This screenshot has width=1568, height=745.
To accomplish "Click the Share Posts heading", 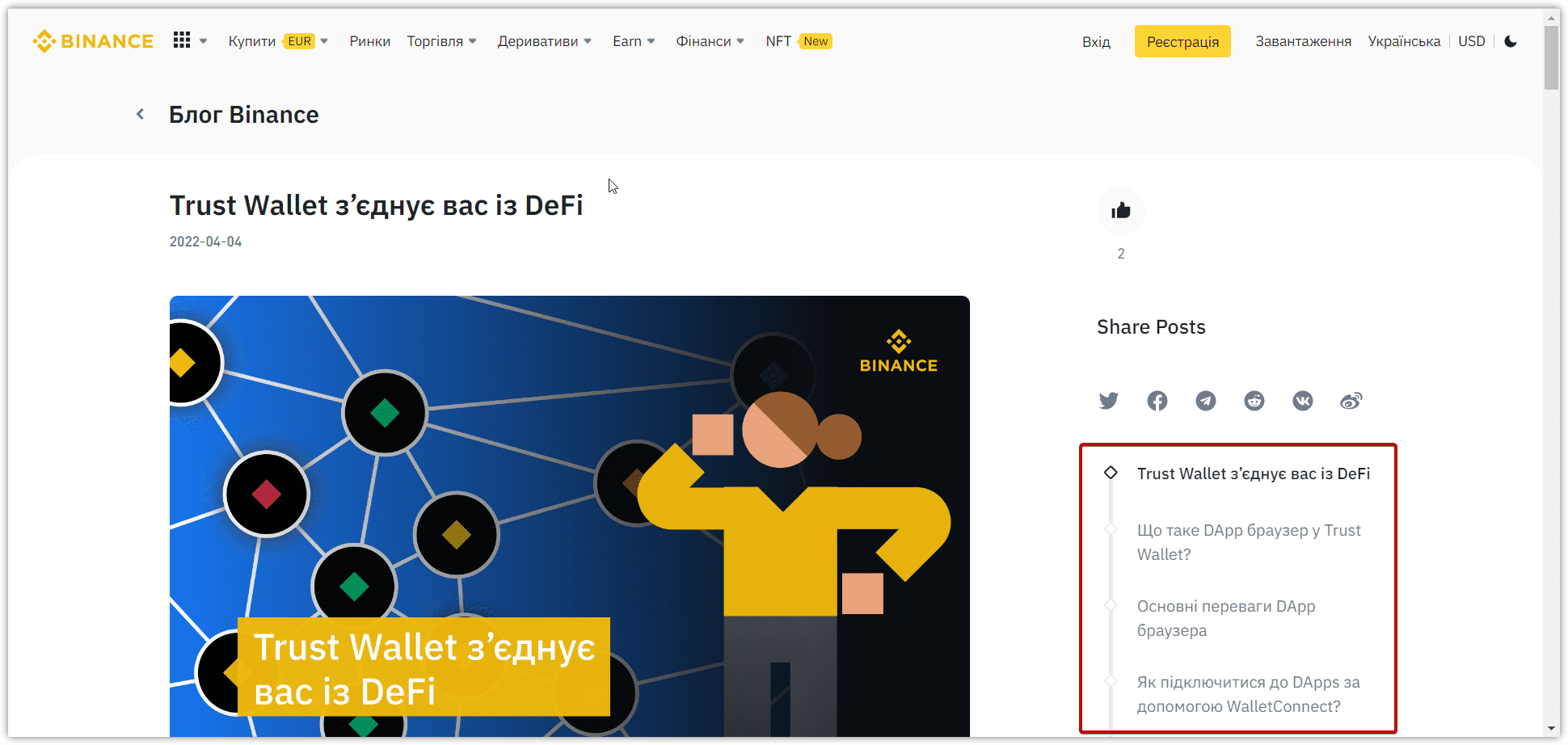I will click(x=1151, y=327).
